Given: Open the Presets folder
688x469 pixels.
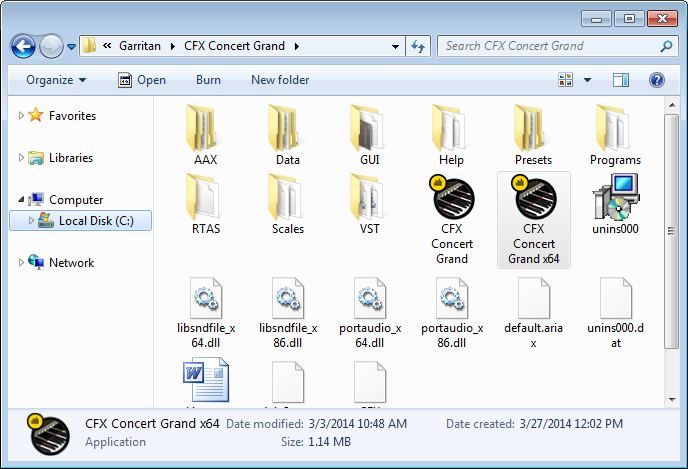Looking at the screenshot, I should 534,135.
